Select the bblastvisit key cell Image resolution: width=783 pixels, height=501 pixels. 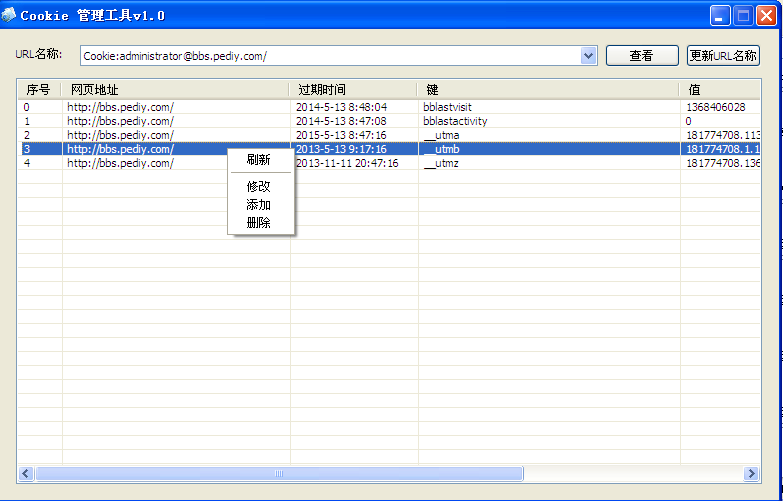447,107
